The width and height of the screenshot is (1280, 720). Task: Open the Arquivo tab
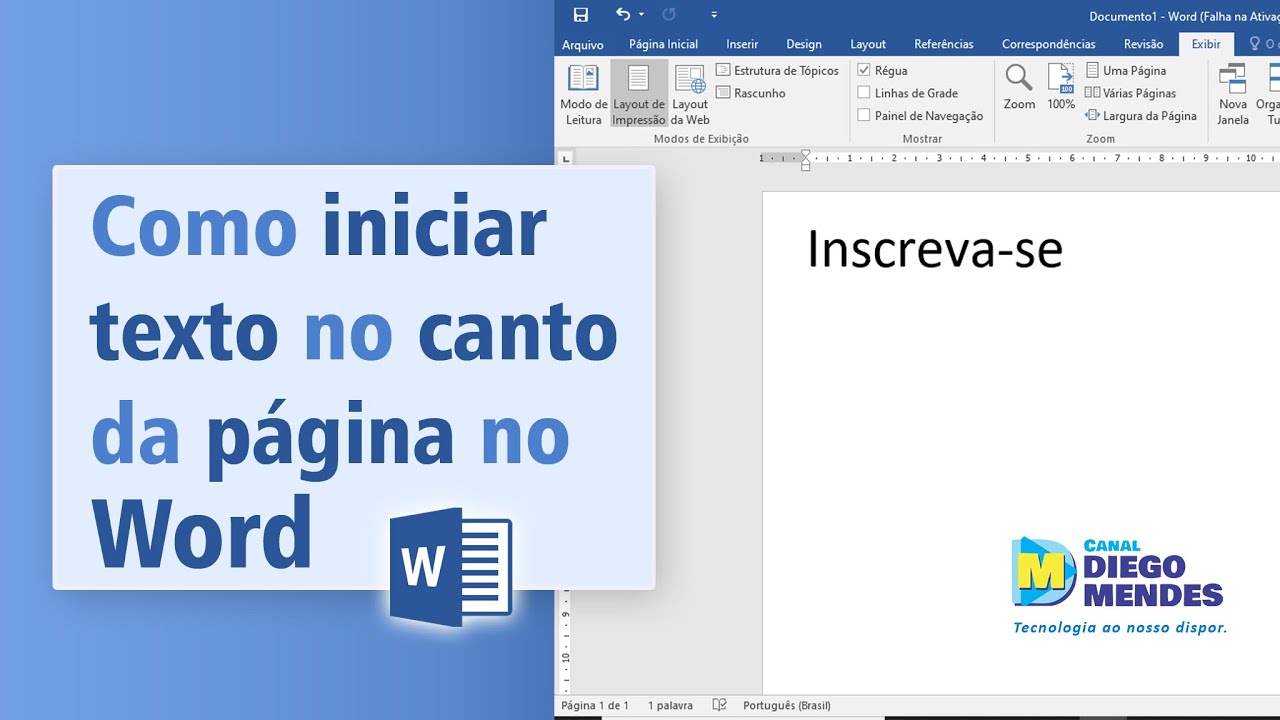(x=583, y=44)
